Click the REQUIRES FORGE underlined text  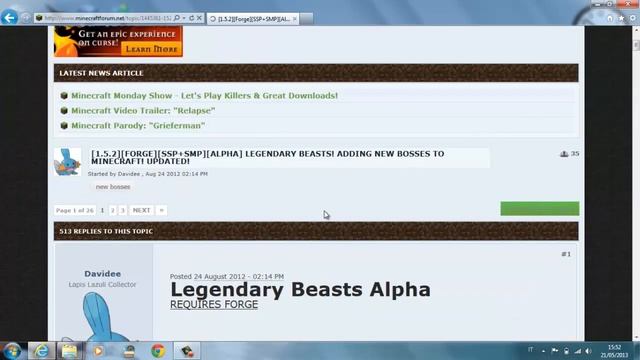pos(214,304)
